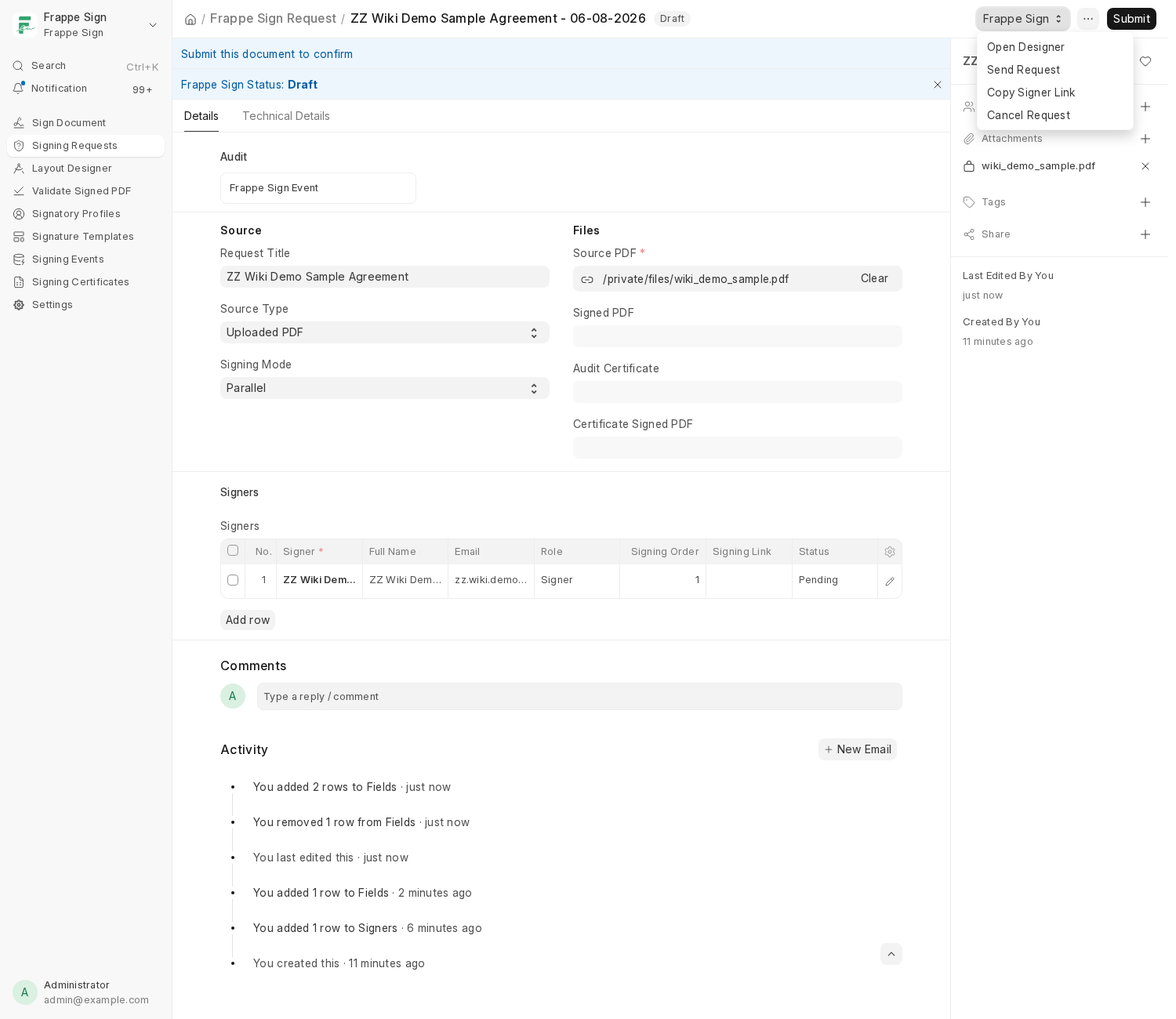Open Signatory Profiles in sidebar
The image size is (1176, 1019).
tap(85, 214)
